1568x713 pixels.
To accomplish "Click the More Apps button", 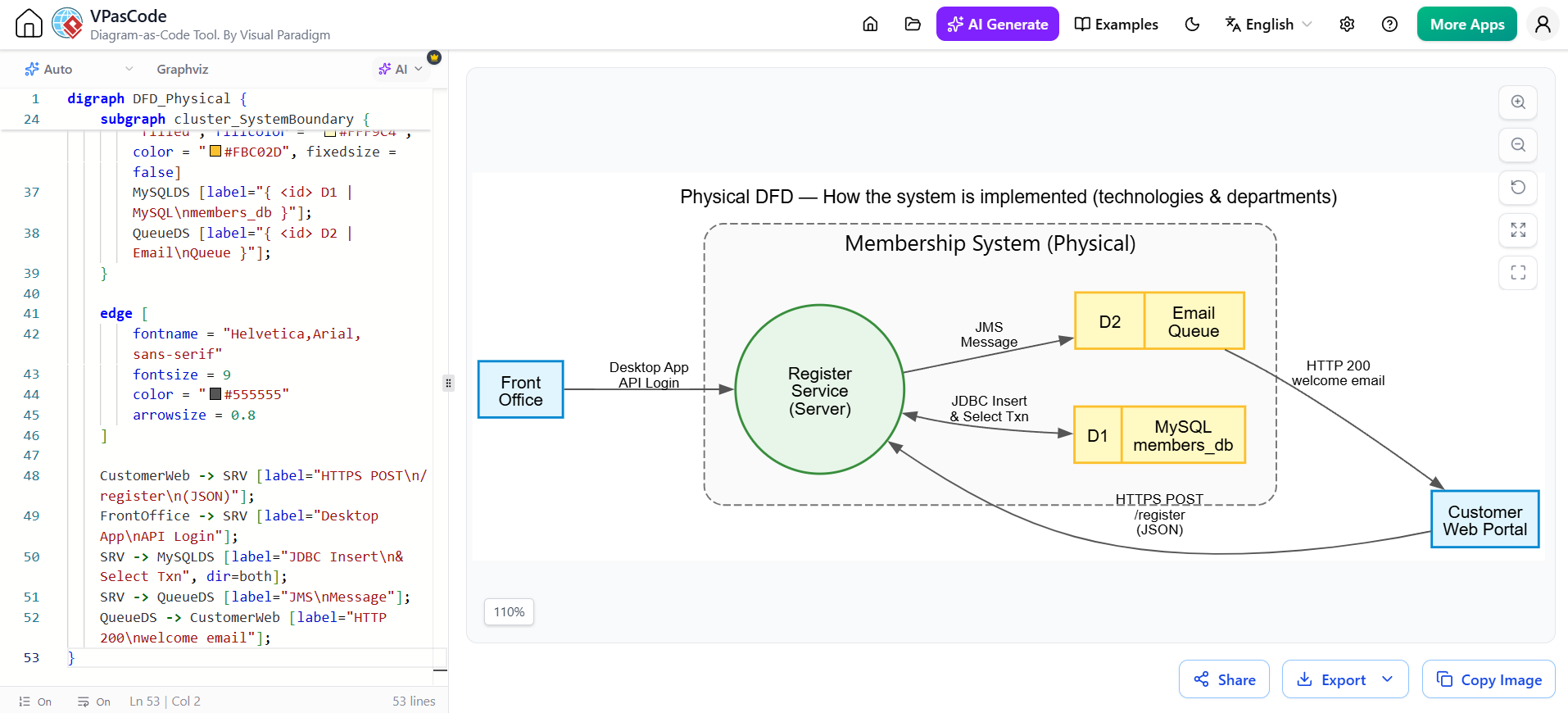I will pos(1466,24).
